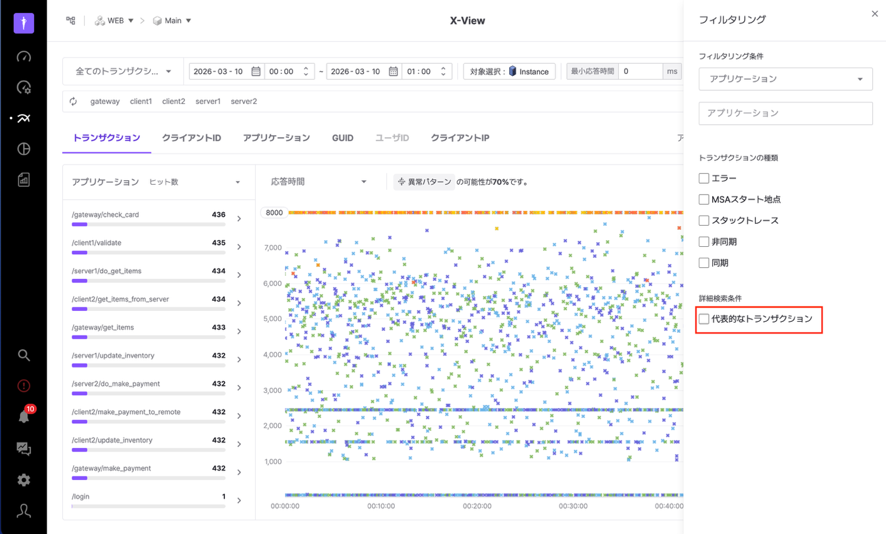Open the settings gear in sidebar
886x534 pixels.
[x=24, y=480]
